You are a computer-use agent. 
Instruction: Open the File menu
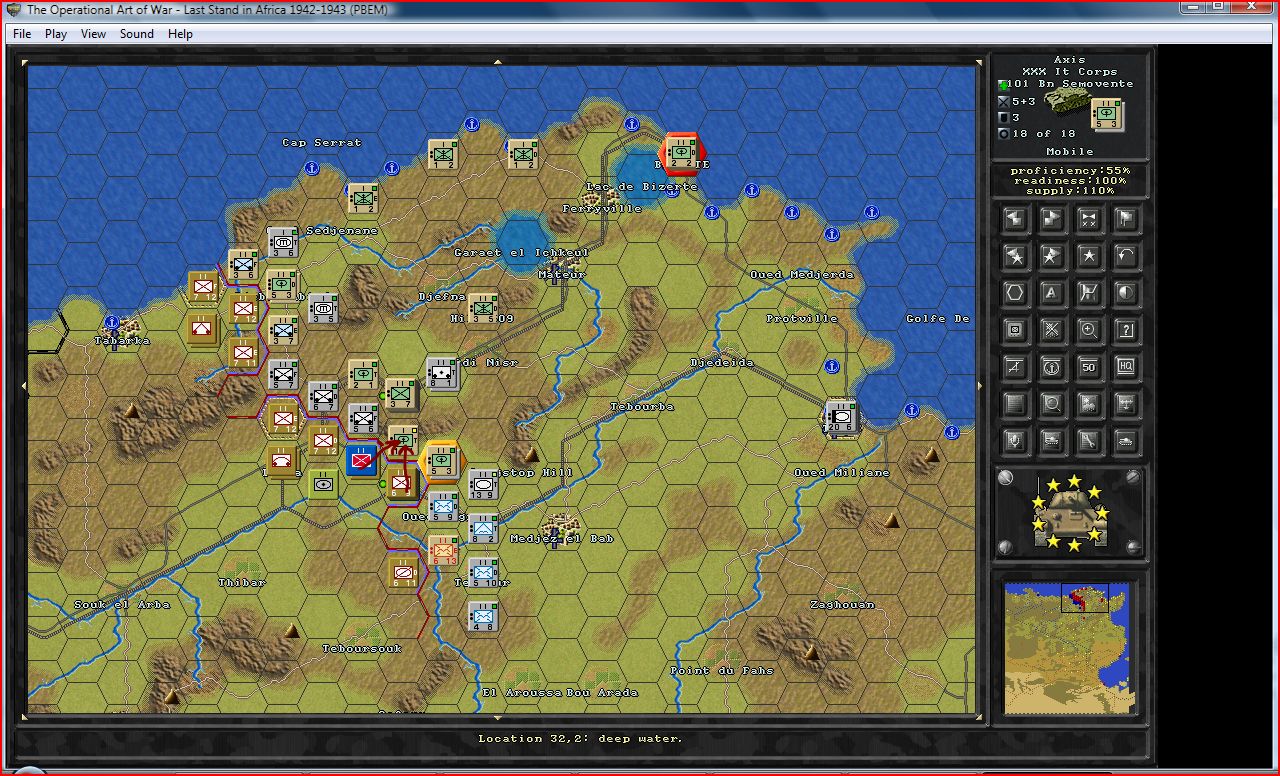point(22,34)
